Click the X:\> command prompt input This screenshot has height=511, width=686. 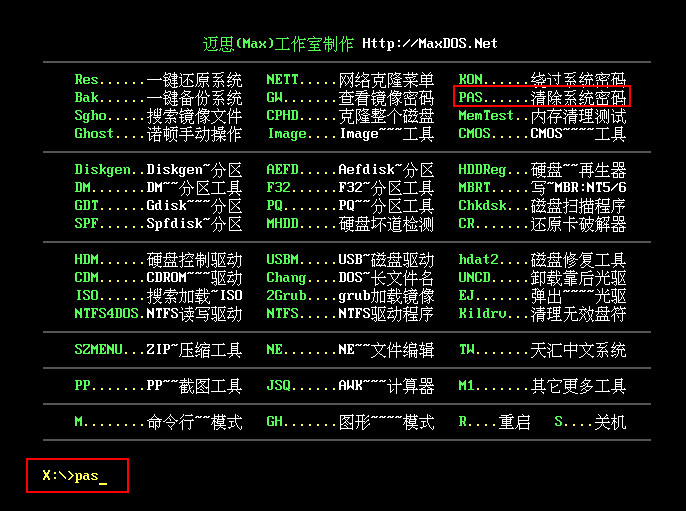point(77,476)
